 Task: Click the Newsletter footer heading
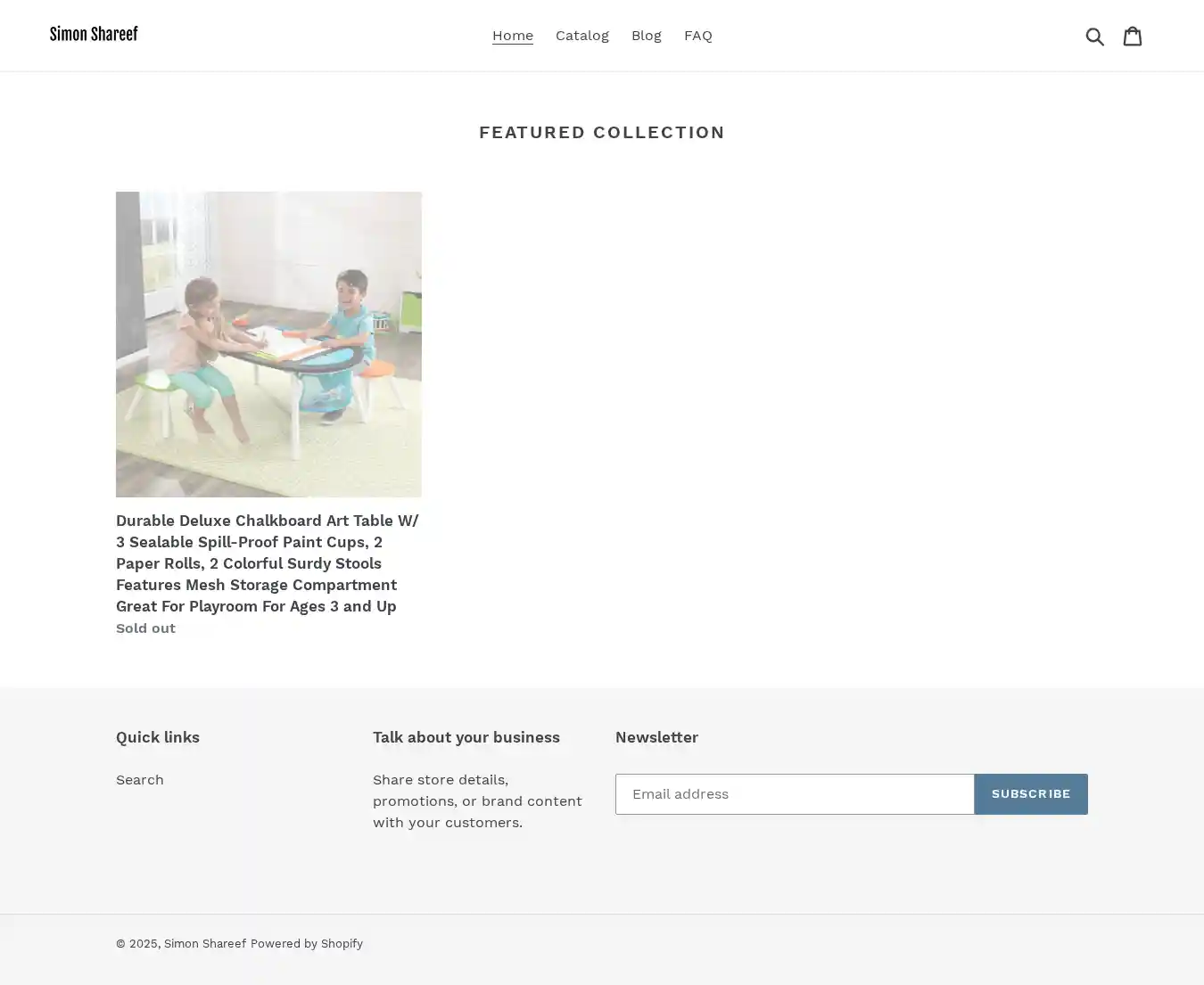point(656,737)
